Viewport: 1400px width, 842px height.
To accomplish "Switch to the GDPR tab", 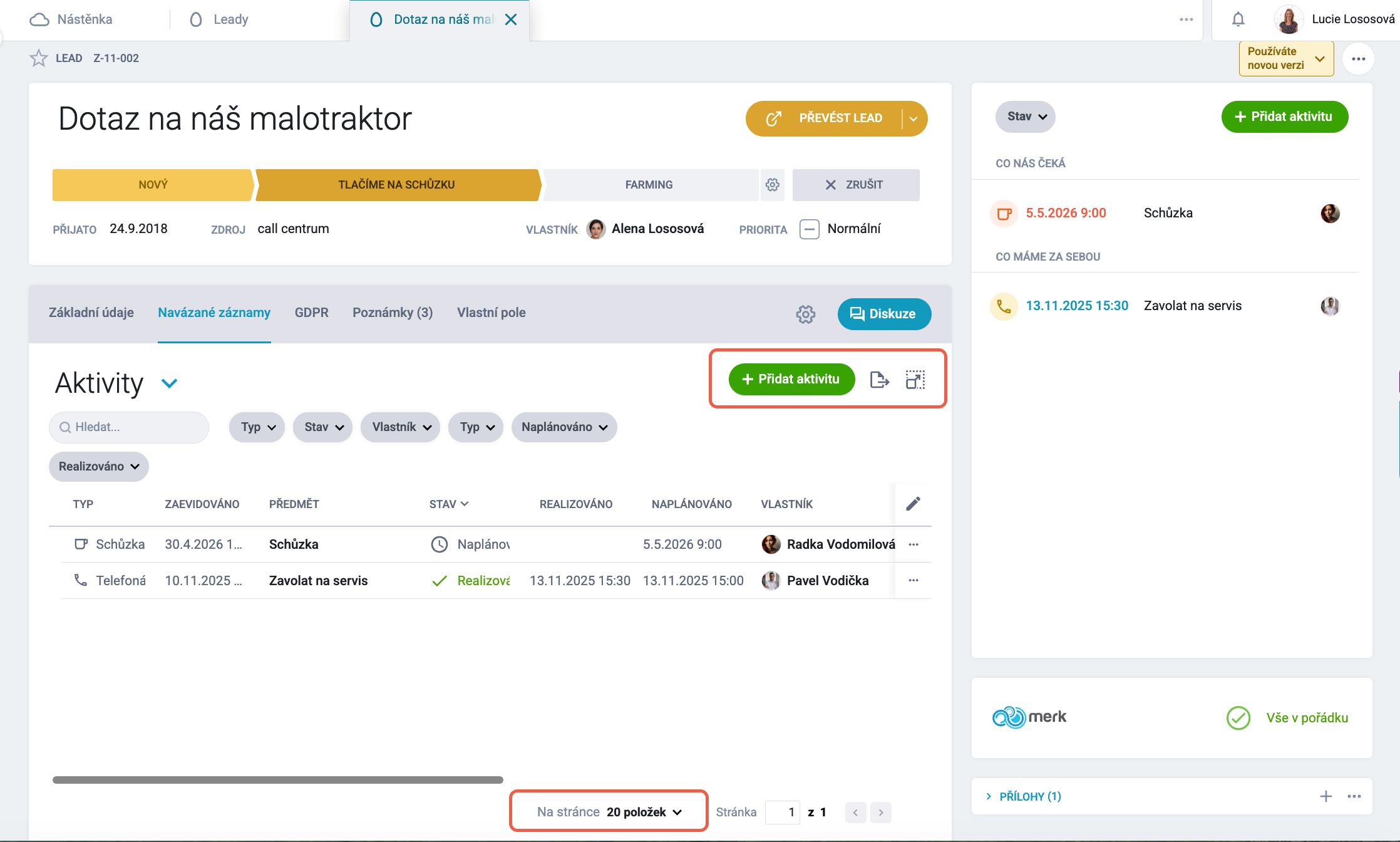I will (311, 313).
